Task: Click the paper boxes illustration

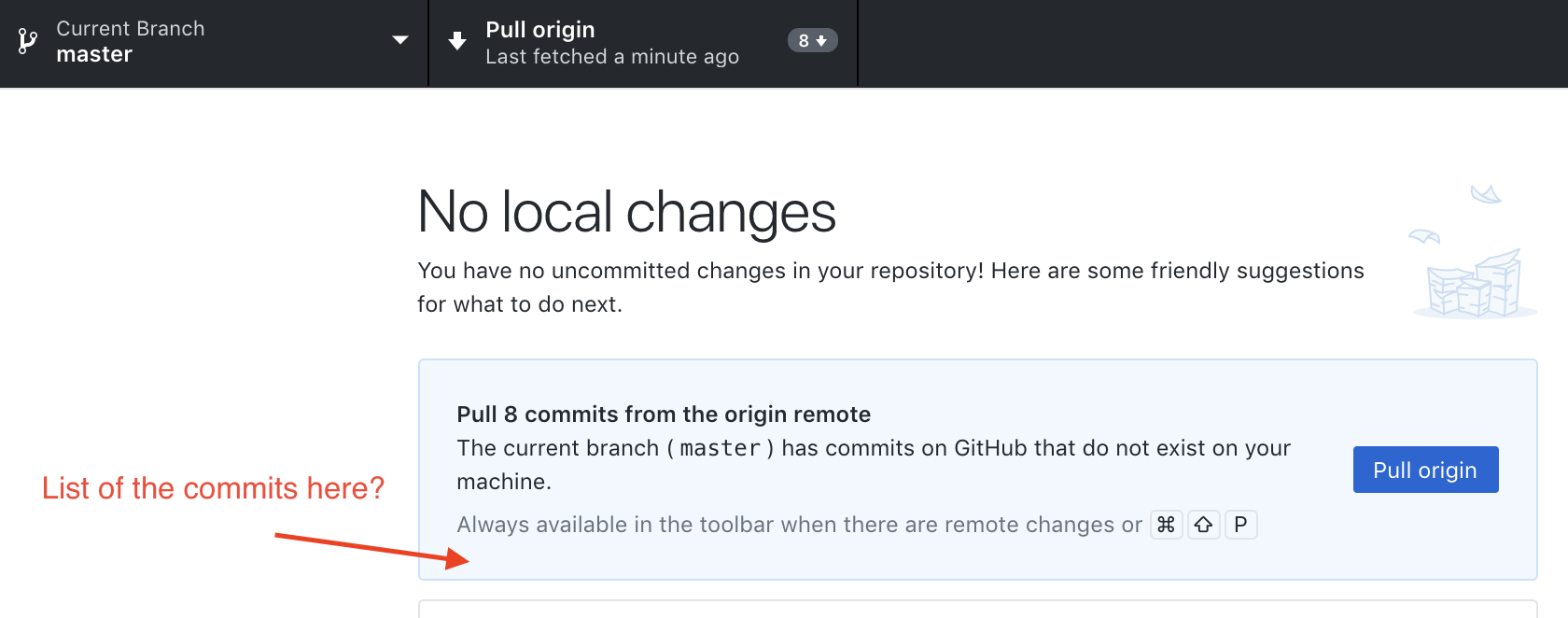Action: pos(1475,285)
